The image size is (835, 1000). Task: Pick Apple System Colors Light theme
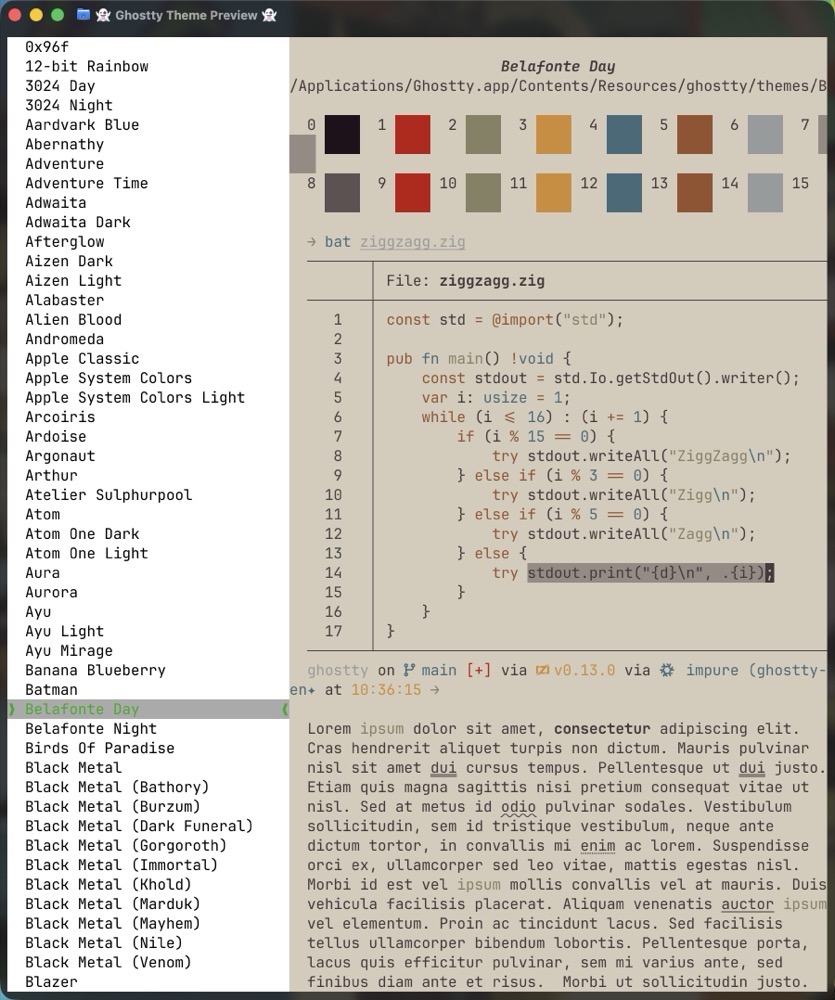[135, 397]
